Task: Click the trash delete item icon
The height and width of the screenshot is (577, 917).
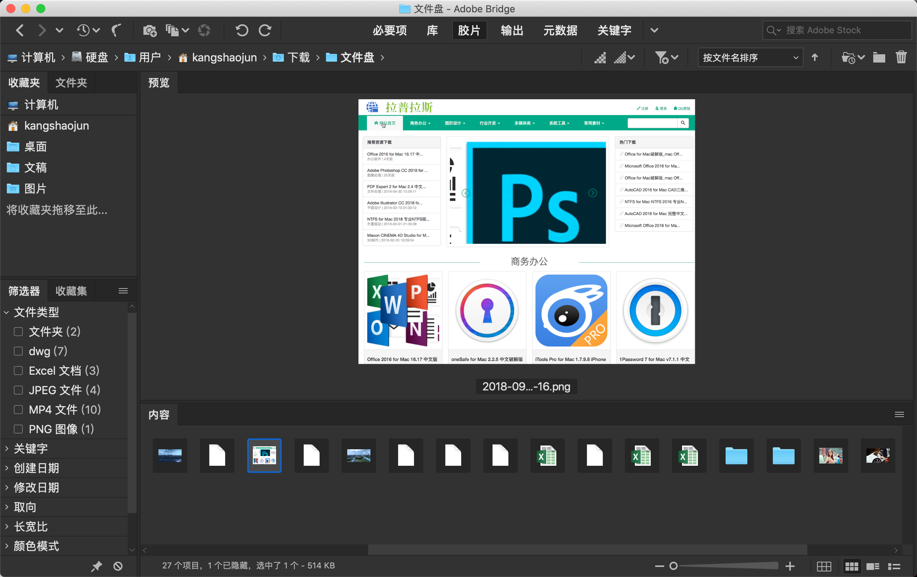Action: click(901, 58)
